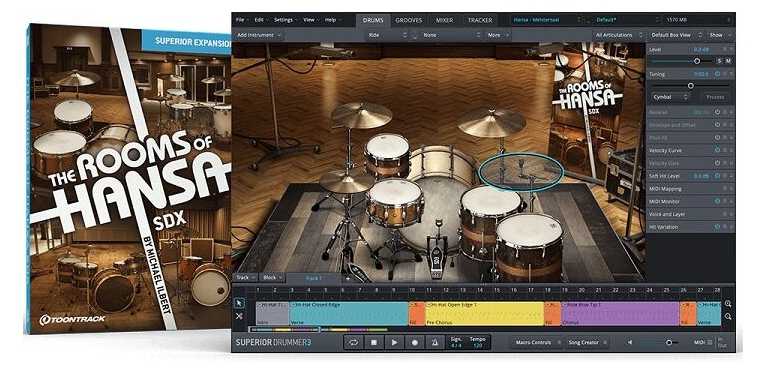This screenshot has width=759, height=369.
Task: Zoom in on the timeline
Action: [728, 304]
